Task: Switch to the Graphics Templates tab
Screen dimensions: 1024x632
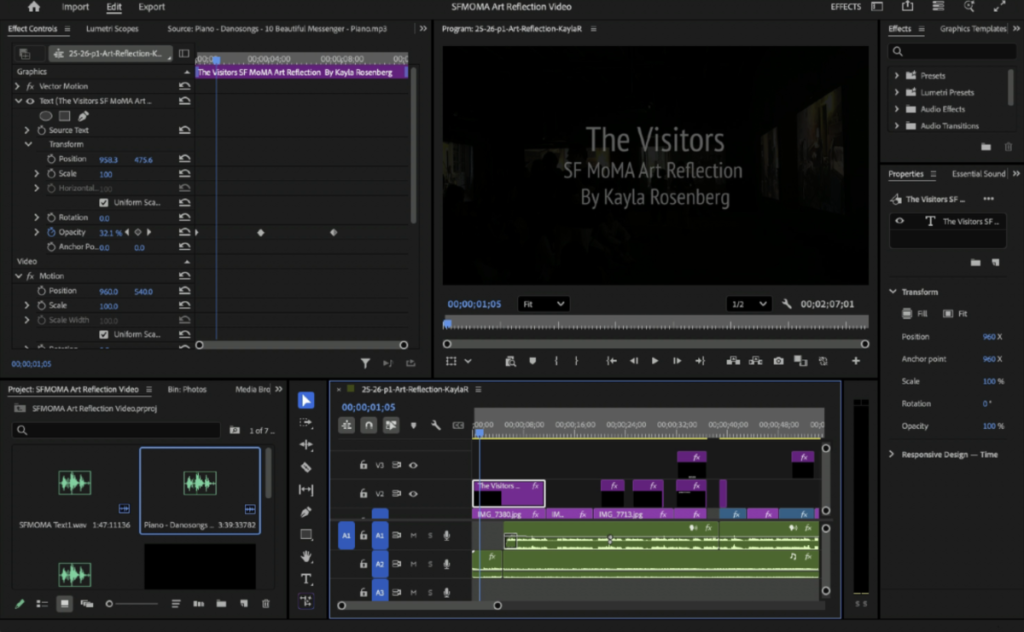Action: click(973, 29)
